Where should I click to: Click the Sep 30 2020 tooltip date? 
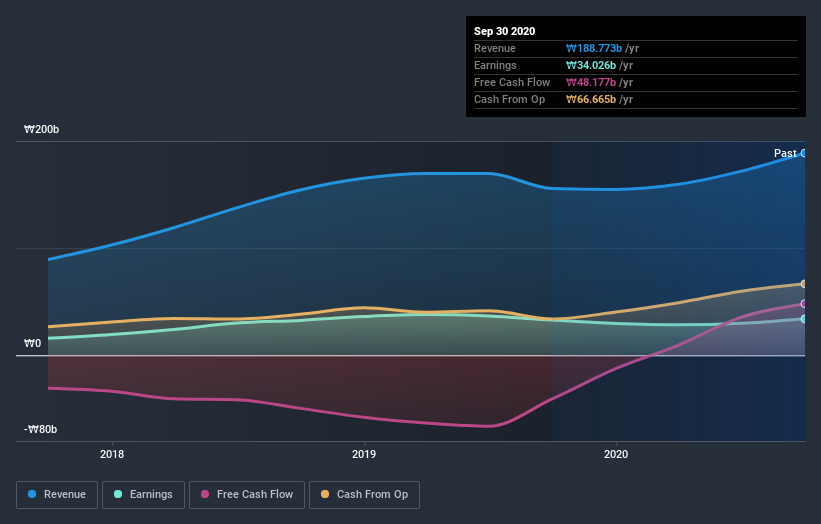click(x=505, y=31)
